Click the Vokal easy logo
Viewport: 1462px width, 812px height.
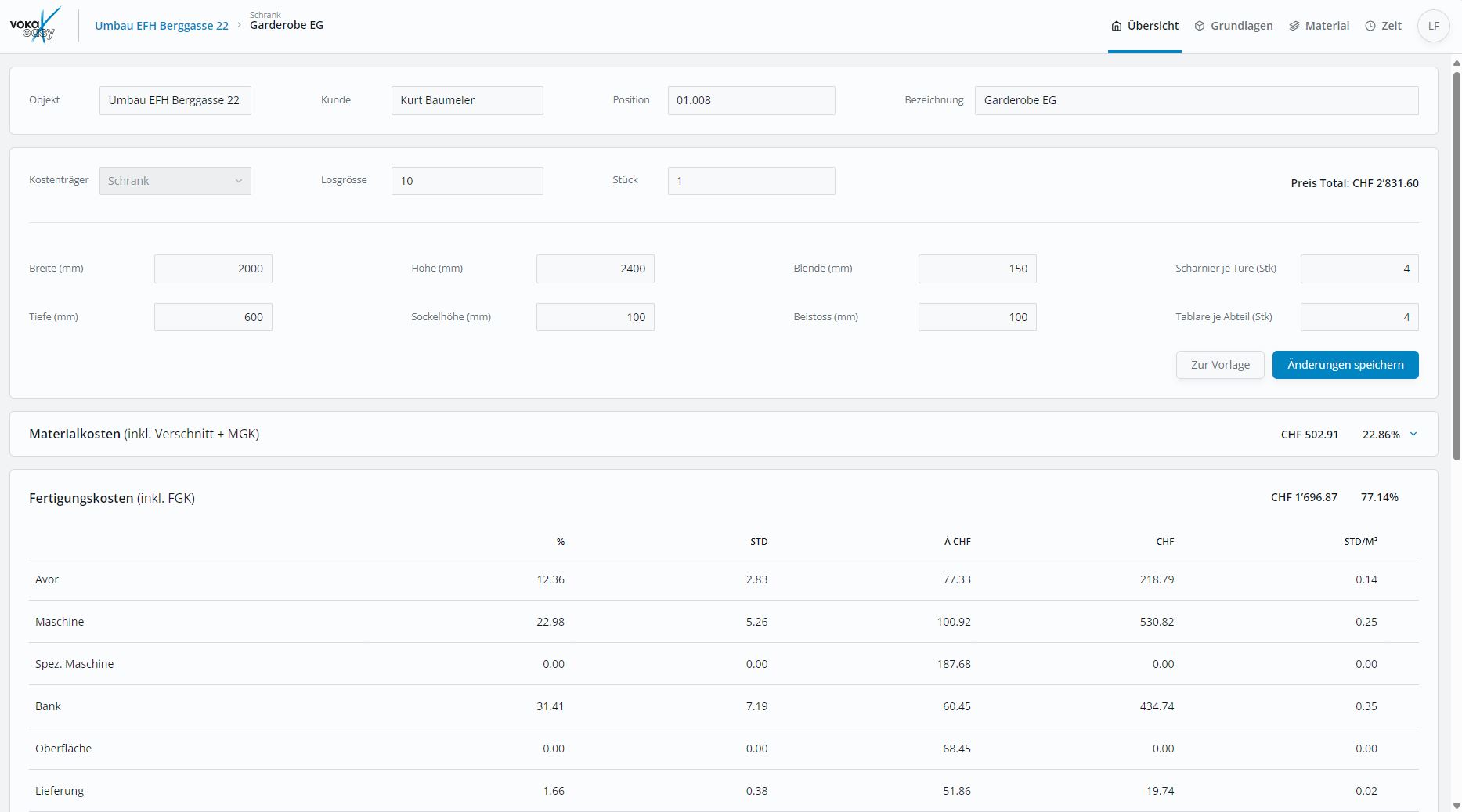click(35, 26)
